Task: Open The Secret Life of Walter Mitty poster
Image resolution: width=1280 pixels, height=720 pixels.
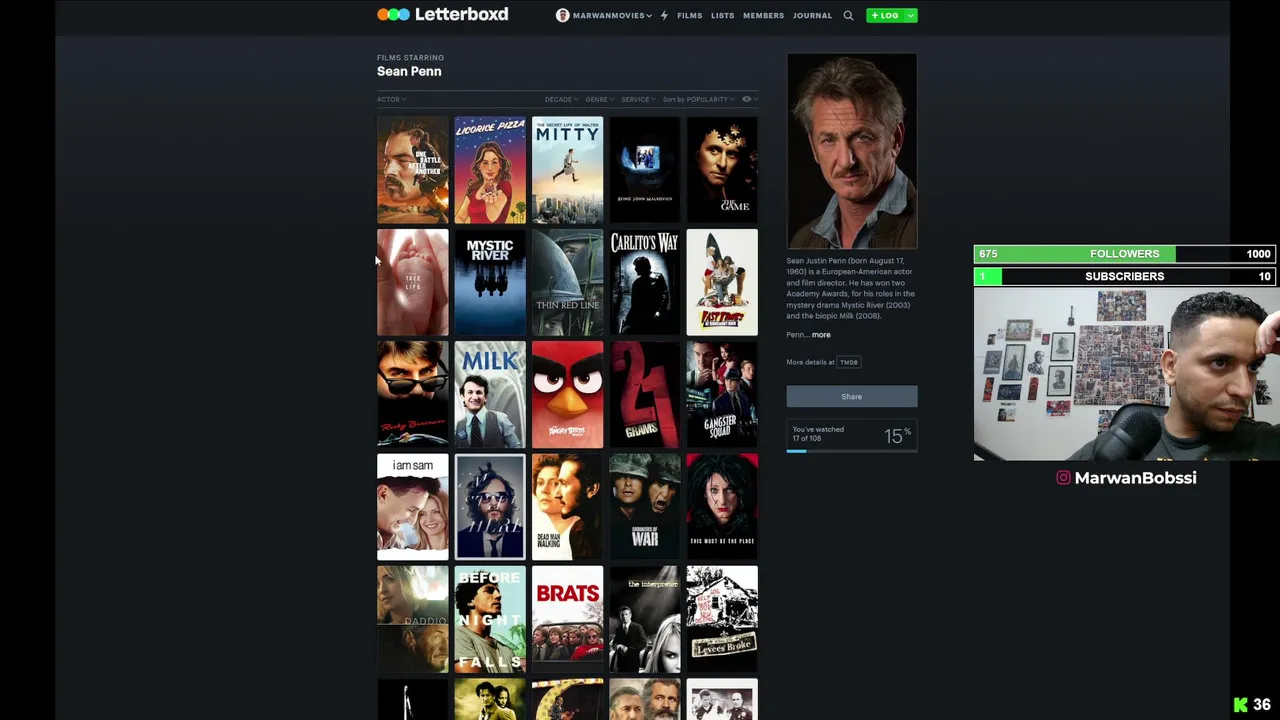Action: 567,170
